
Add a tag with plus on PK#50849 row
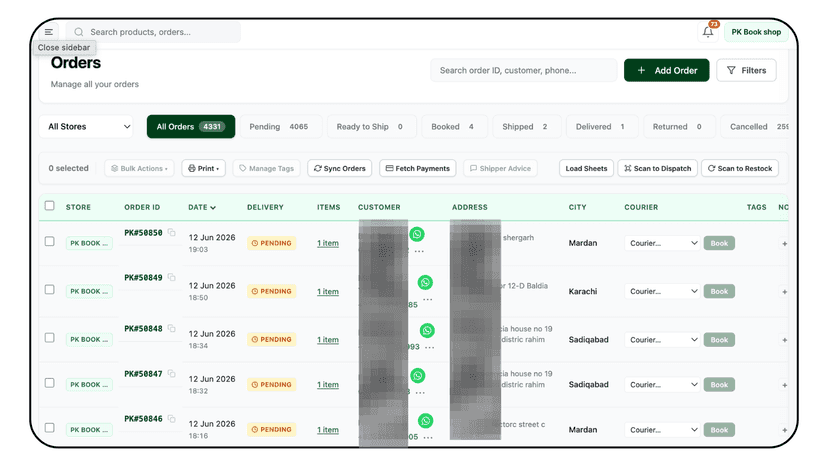tap(785, 292)
